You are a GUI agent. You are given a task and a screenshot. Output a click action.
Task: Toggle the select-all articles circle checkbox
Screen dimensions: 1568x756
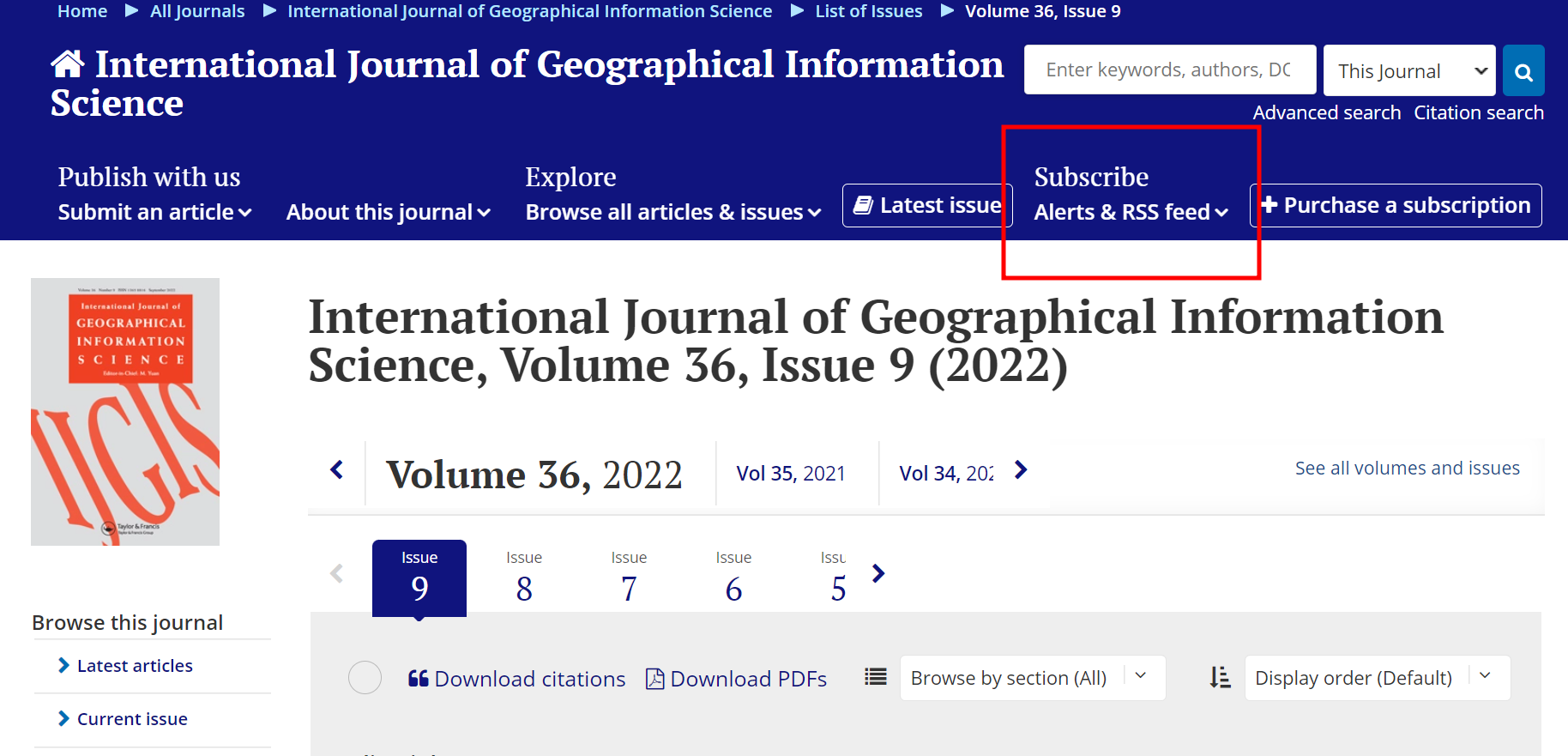click(365, 678)
